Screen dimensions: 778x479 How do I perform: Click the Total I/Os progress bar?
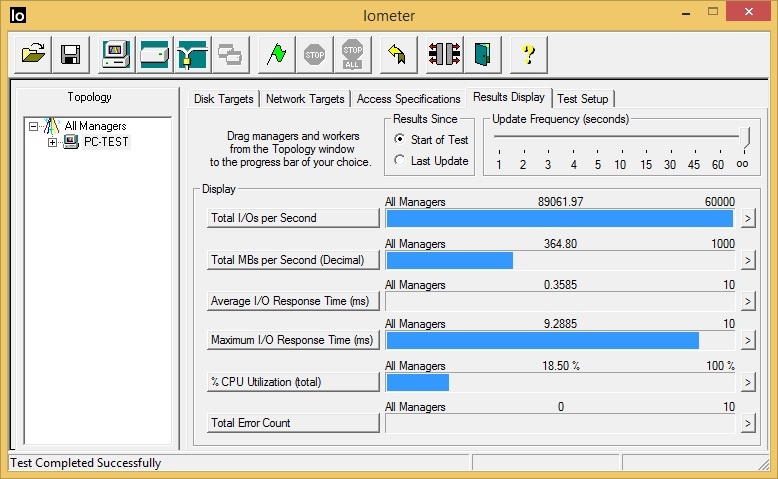[x=560, y=218]
